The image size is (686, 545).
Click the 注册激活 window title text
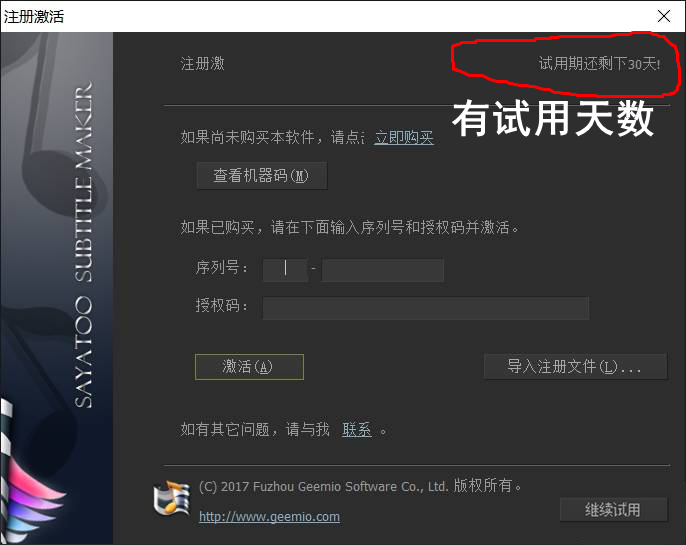pos(34,17)
